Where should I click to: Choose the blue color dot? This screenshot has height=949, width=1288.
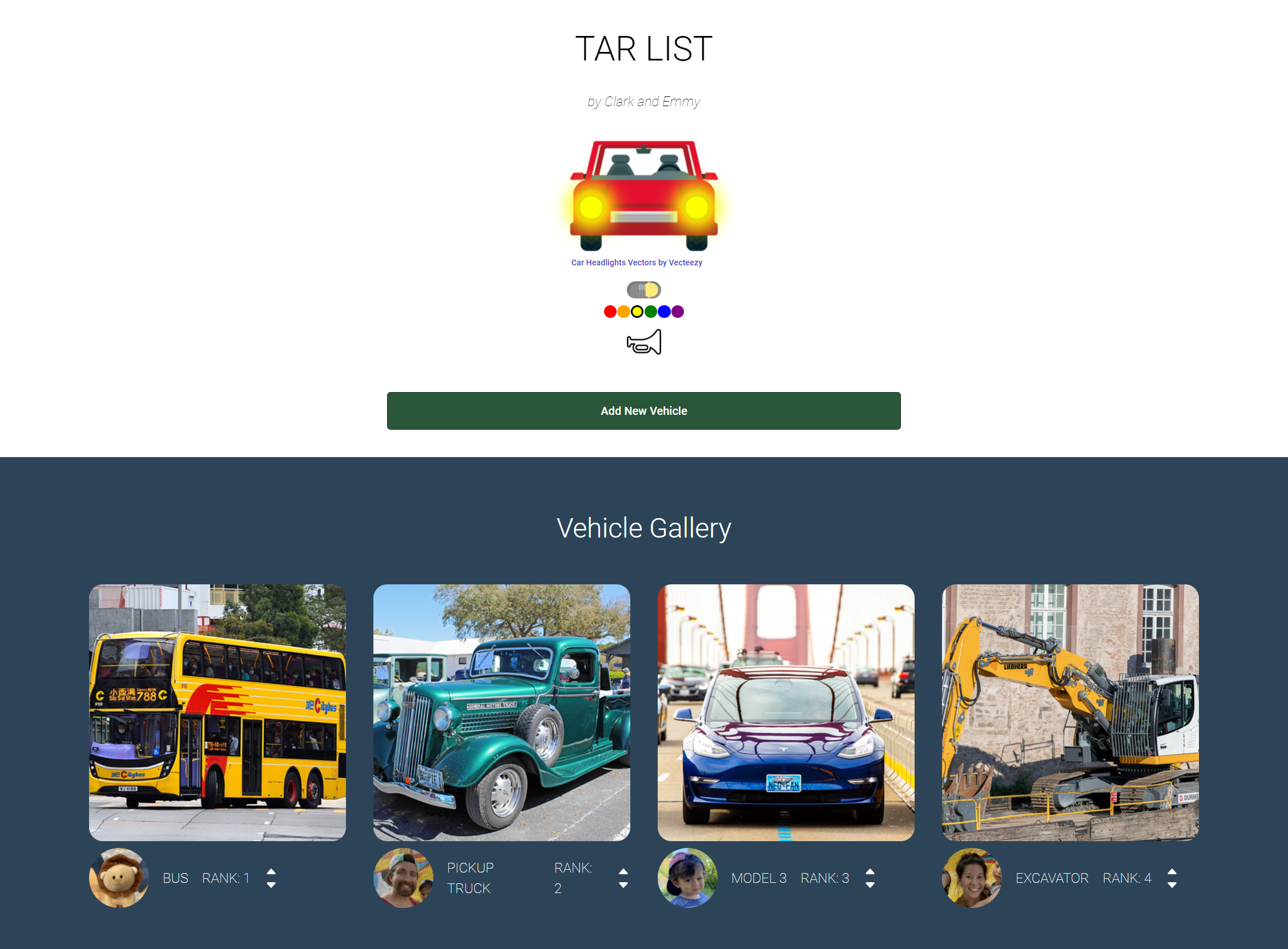pyautogui.click(x=664, y=312)
